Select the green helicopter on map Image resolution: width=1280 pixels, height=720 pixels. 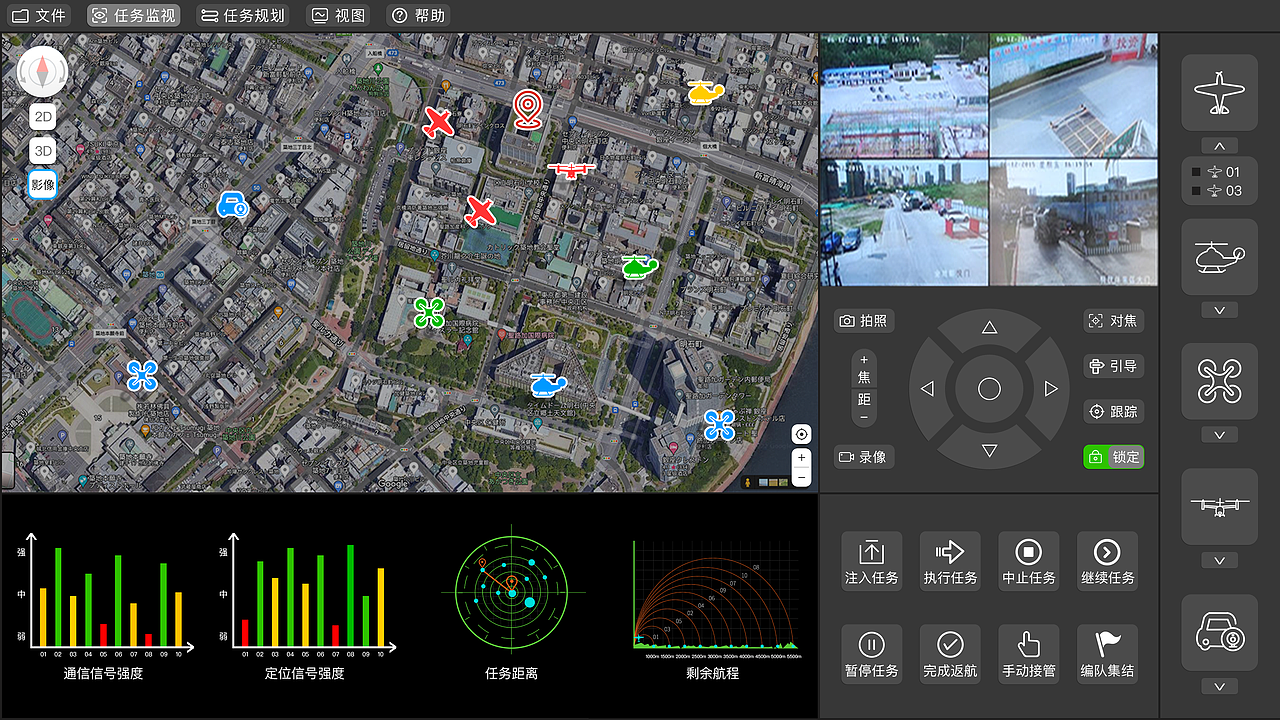(639, 266)
